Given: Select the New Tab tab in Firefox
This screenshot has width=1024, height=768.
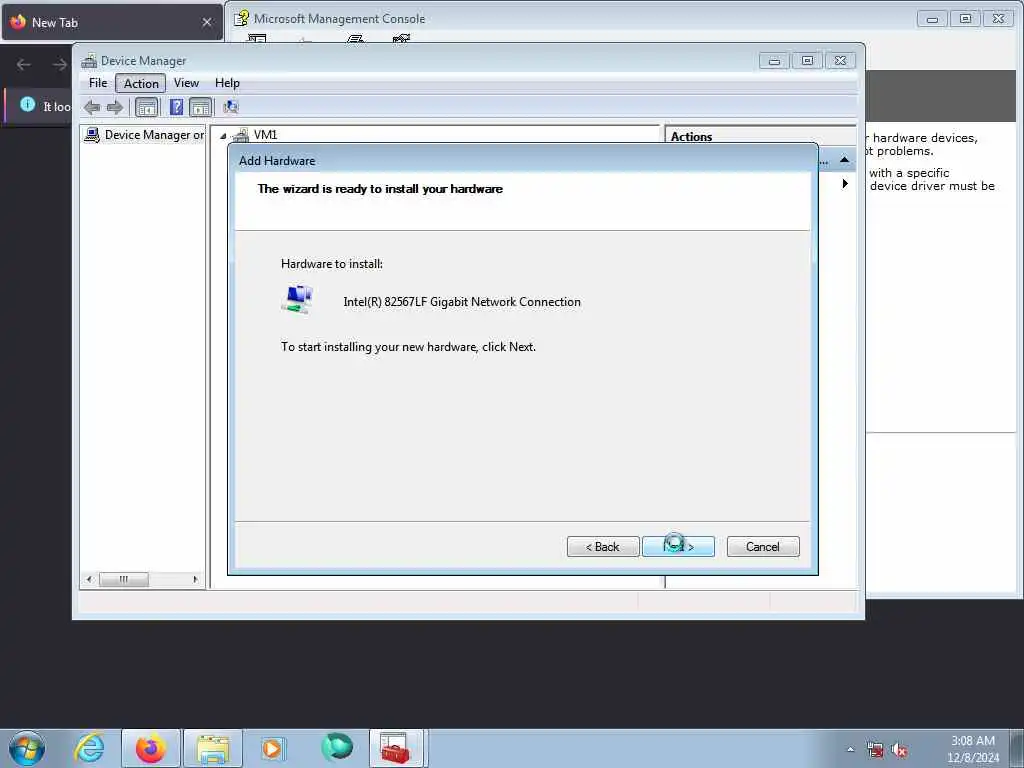Looking at the screenshot, I should coord(112,22).
